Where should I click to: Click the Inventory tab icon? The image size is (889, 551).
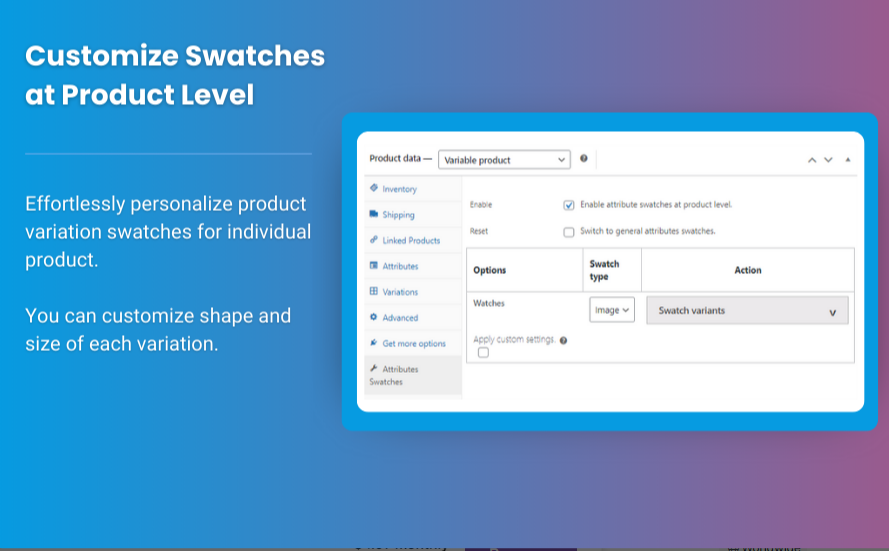coord(374,188)
